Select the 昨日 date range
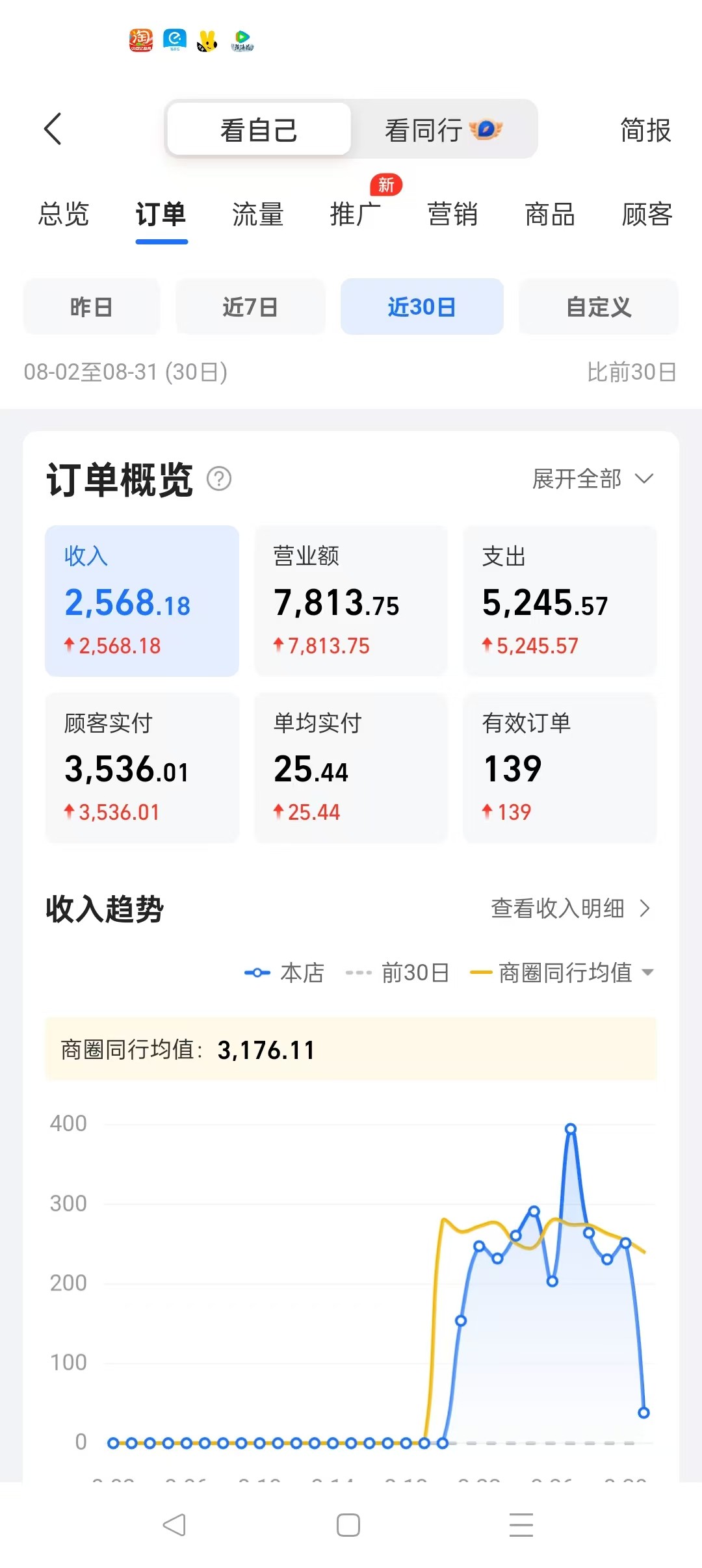702x1568 pixels. (x=92, y=307)
